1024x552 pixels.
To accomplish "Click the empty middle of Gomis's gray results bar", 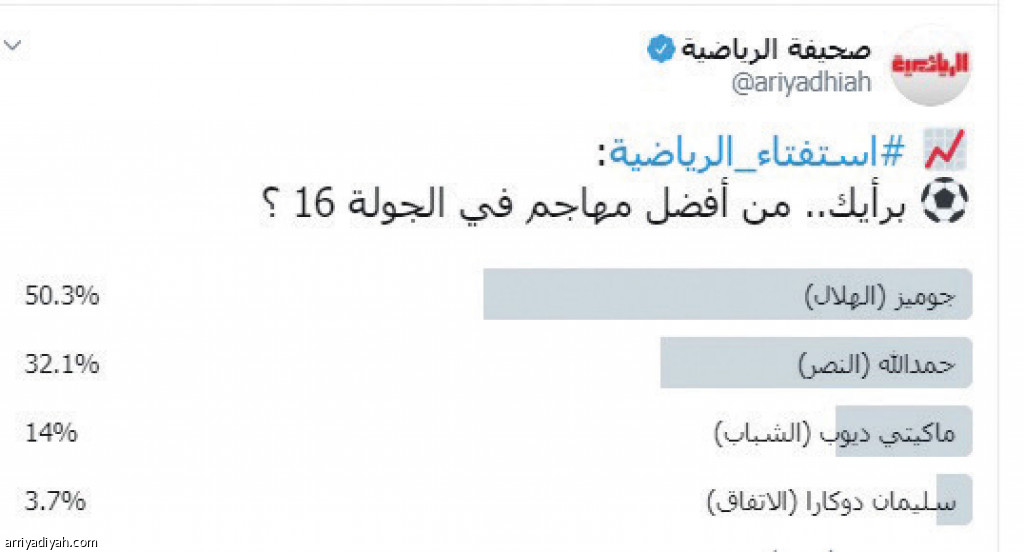I will click(643, 294).
